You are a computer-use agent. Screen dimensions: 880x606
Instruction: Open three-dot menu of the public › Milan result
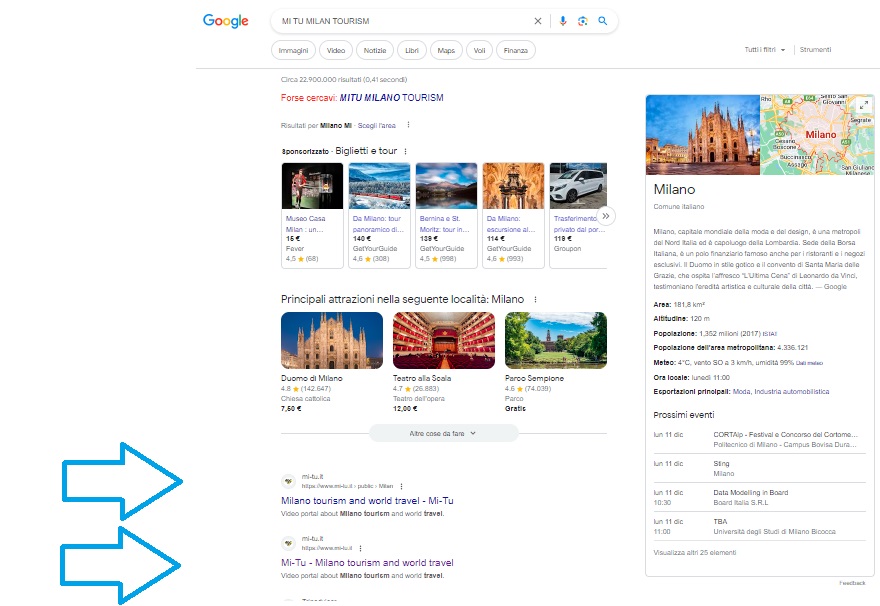point(401,486)
